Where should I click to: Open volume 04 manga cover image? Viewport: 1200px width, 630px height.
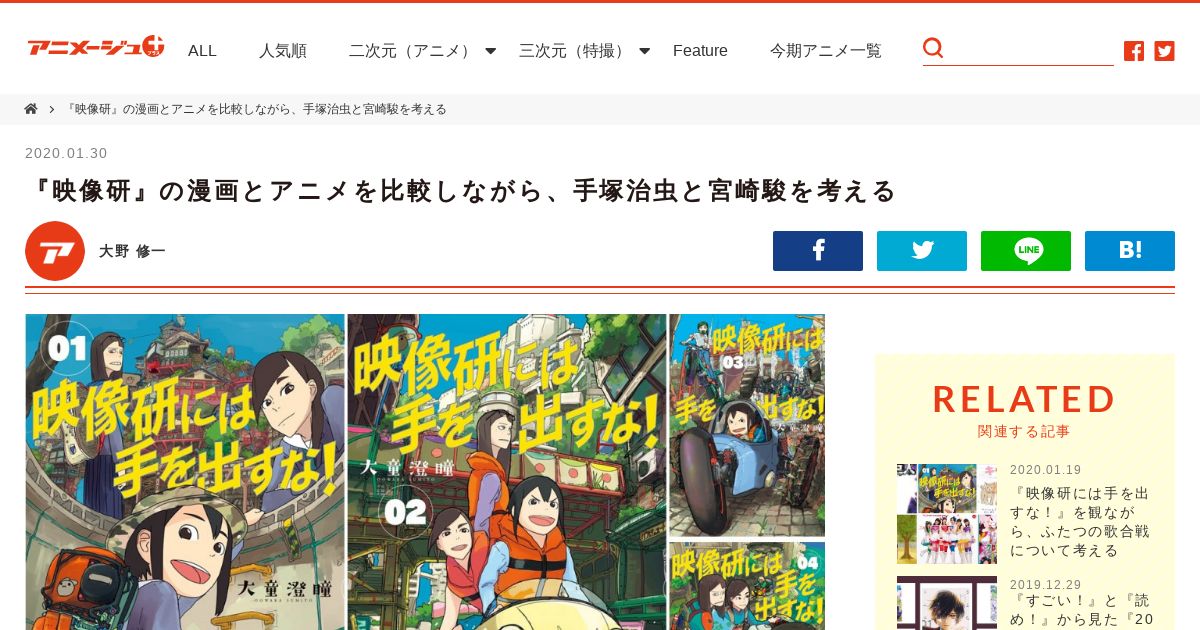[747, 586]
